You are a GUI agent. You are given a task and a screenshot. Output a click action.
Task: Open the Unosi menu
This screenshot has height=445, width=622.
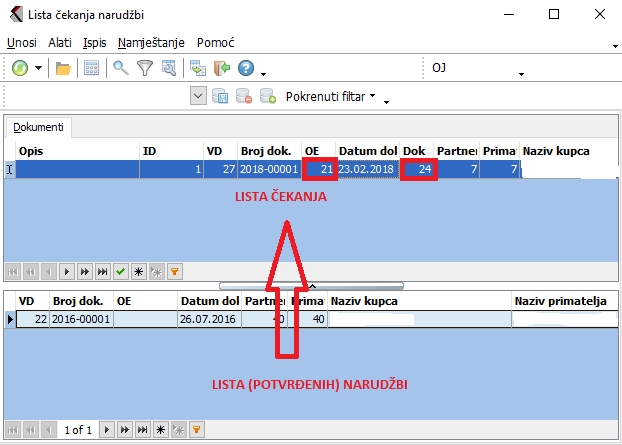pos(21,44)
